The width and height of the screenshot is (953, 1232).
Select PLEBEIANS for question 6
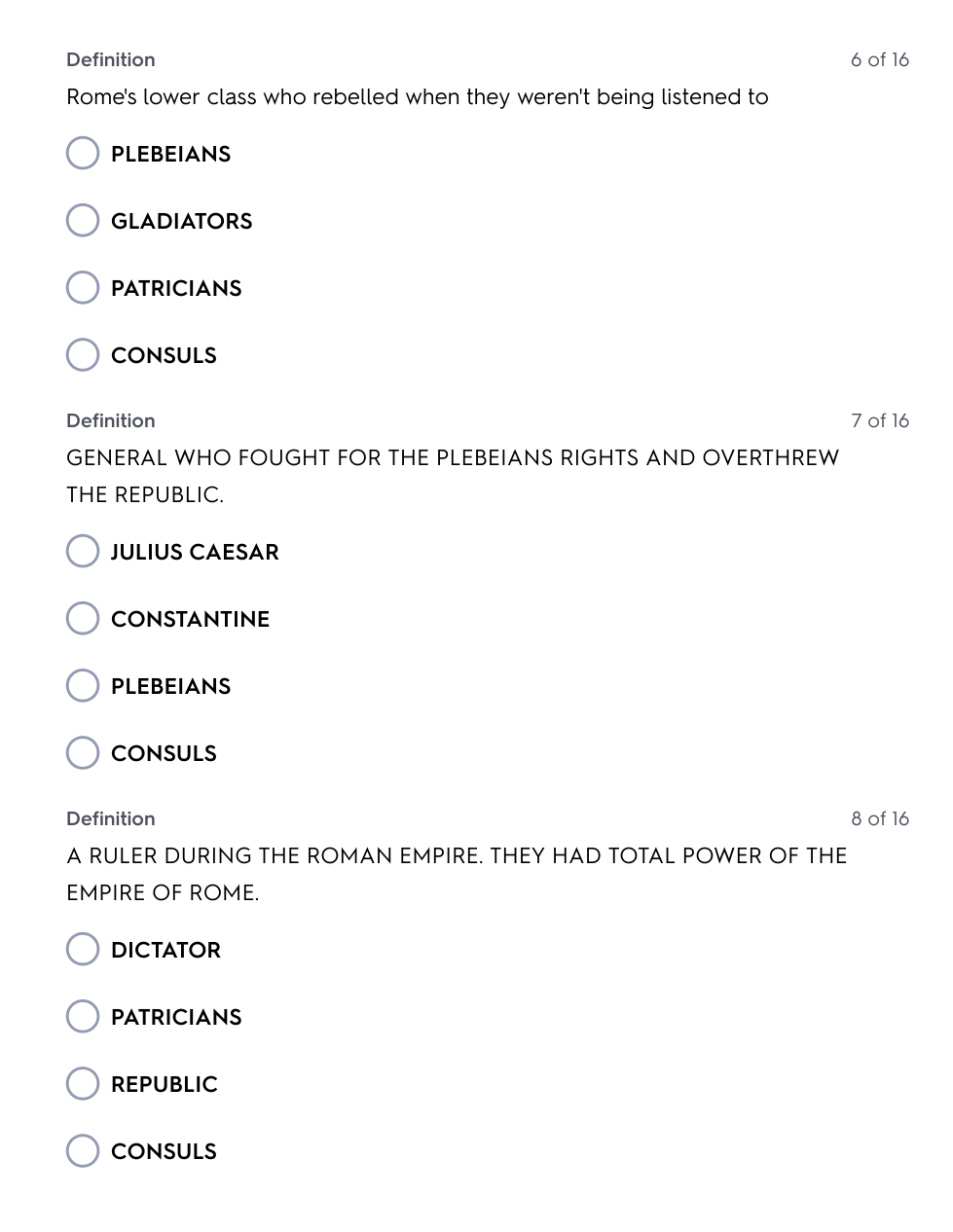pyautogui.click(x=83, y=154)
